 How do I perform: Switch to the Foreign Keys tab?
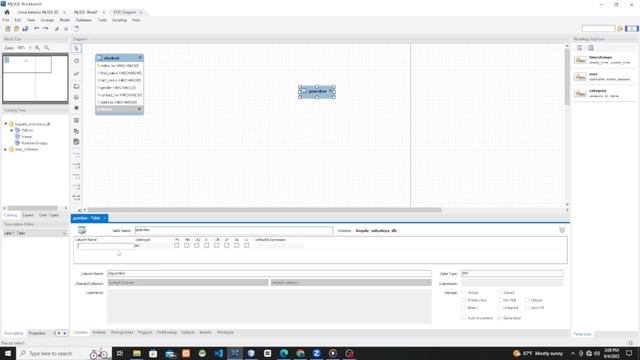[x=122, y=332]
